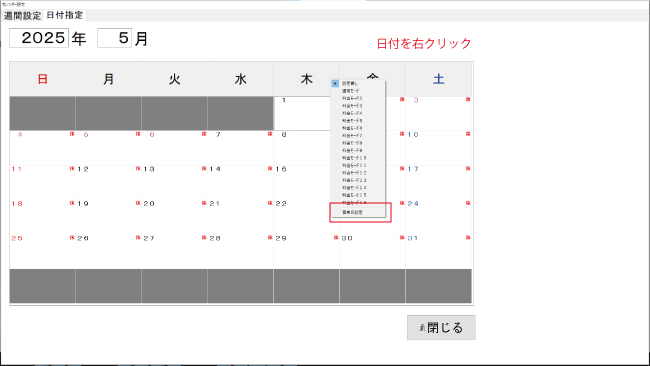
Task: Click the red holiday mark on May 21
Action: [270, 203]
